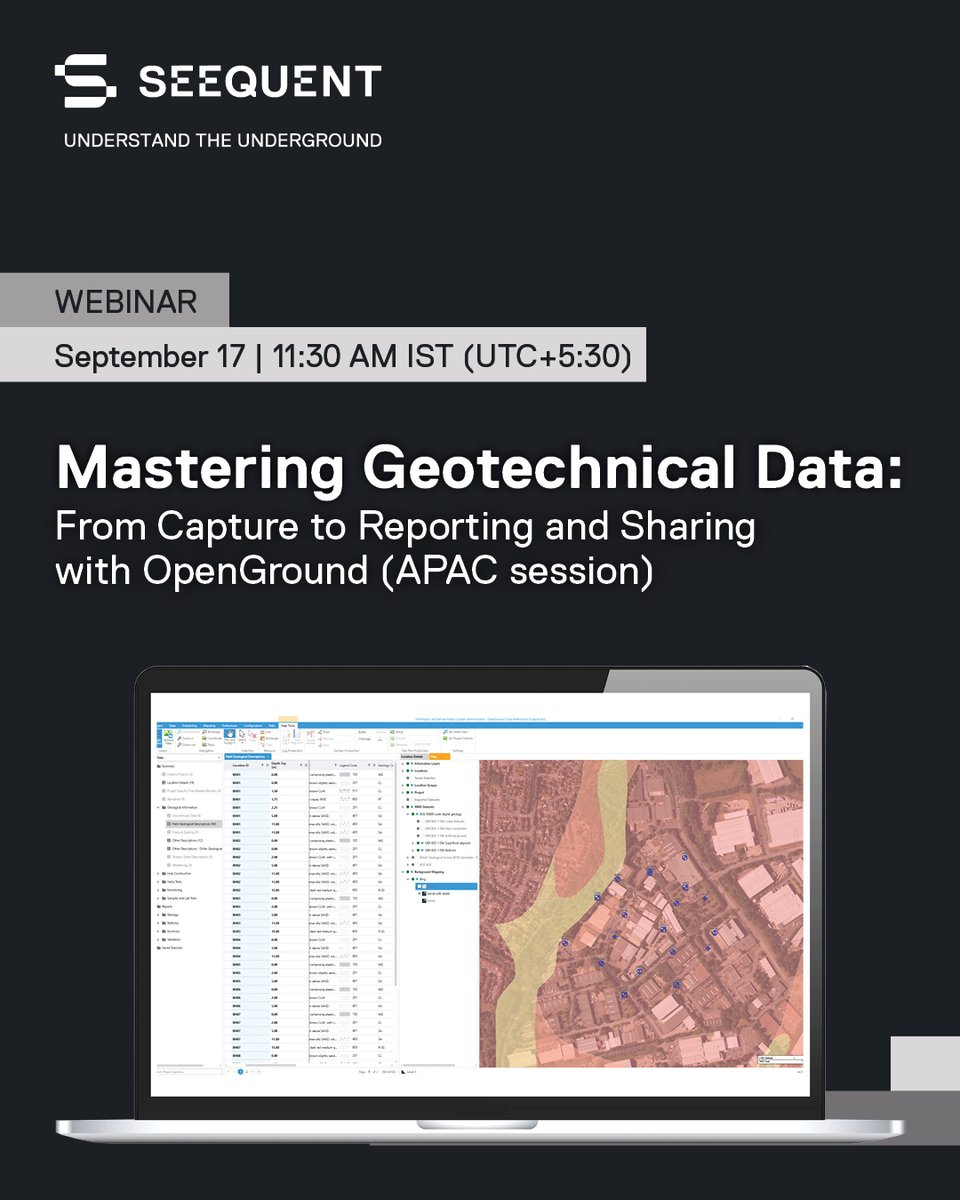Open the Mapping ribbon tab

coord(209,726)
